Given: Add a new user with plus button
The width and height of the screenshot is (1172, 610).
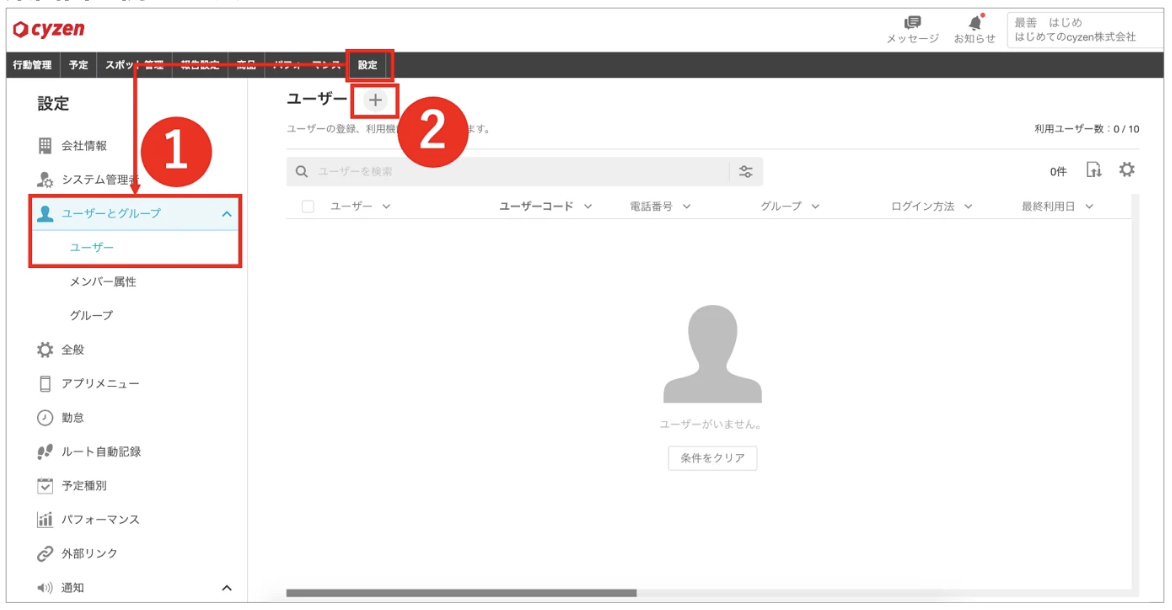Looking at the screenshot, I should (375, 99).
